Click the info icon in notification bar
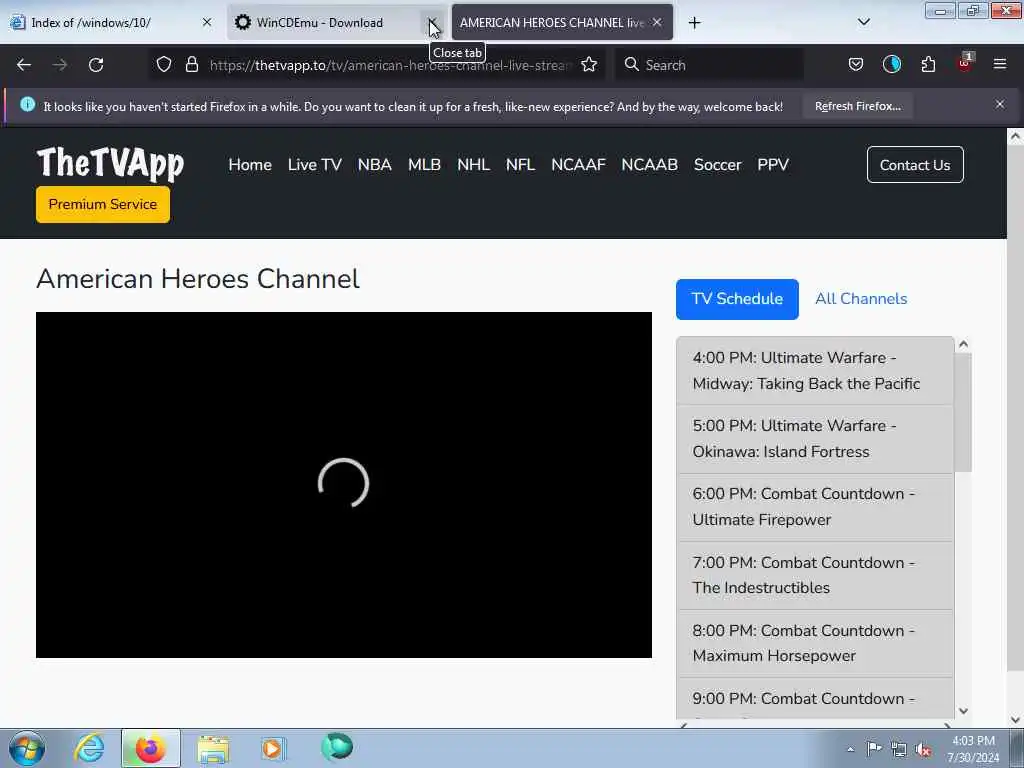1024x768 pixels. 27,104
